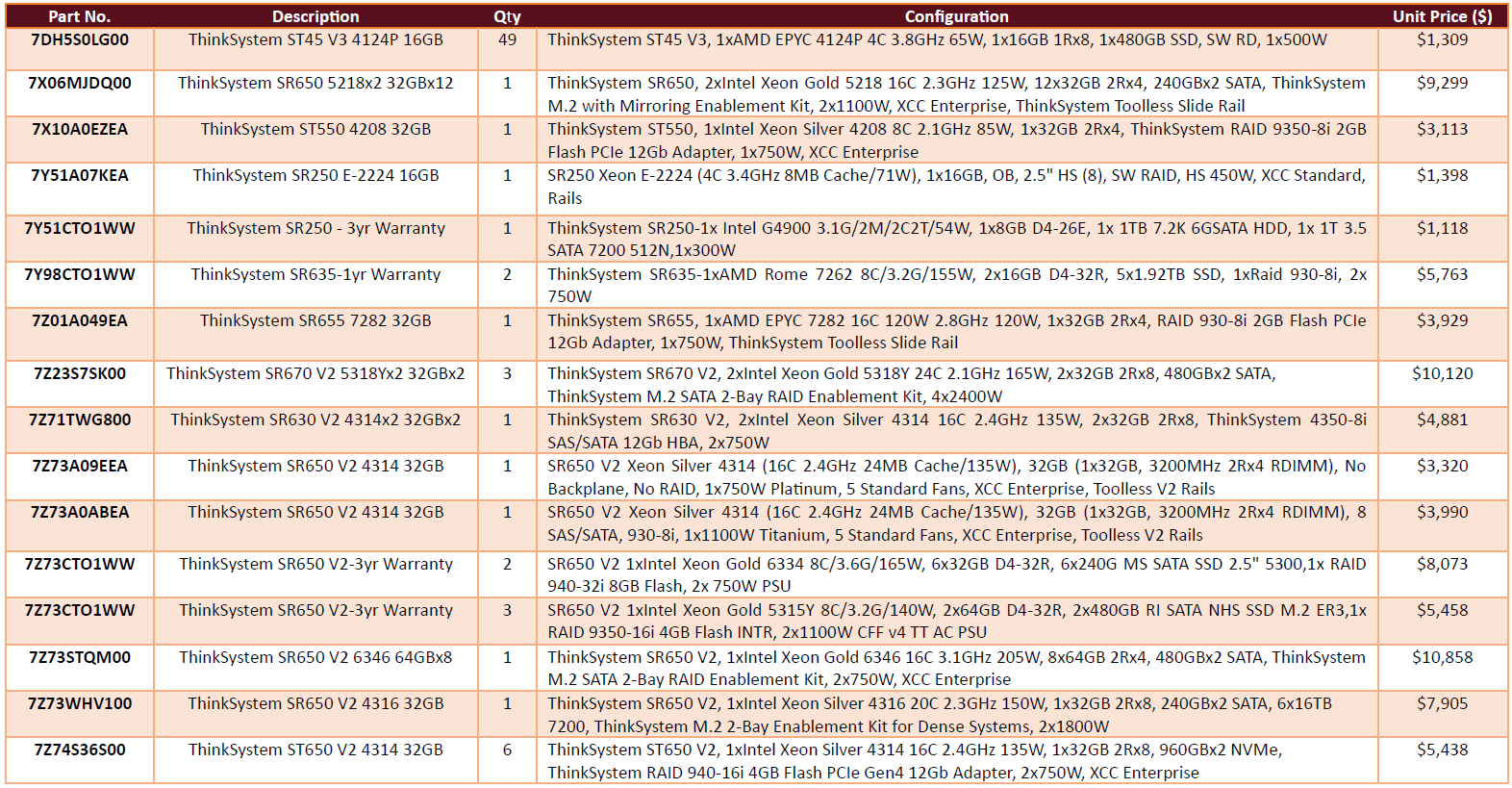Screen dimensions: 1512x788
Task: Click part number 7Z23S7SK00
Action: point(80,373)
